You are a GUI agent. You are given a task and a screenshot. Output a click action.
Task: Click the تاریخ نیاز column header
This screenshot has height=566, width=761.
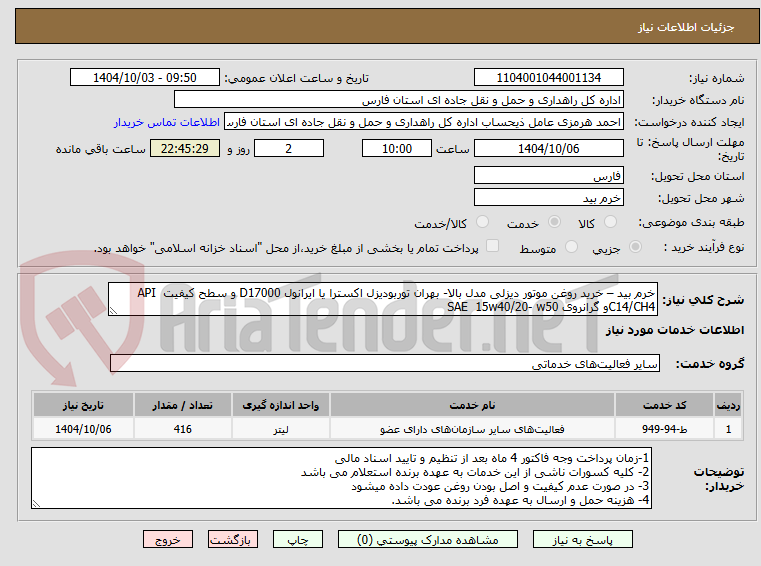(x=83, y=405)
